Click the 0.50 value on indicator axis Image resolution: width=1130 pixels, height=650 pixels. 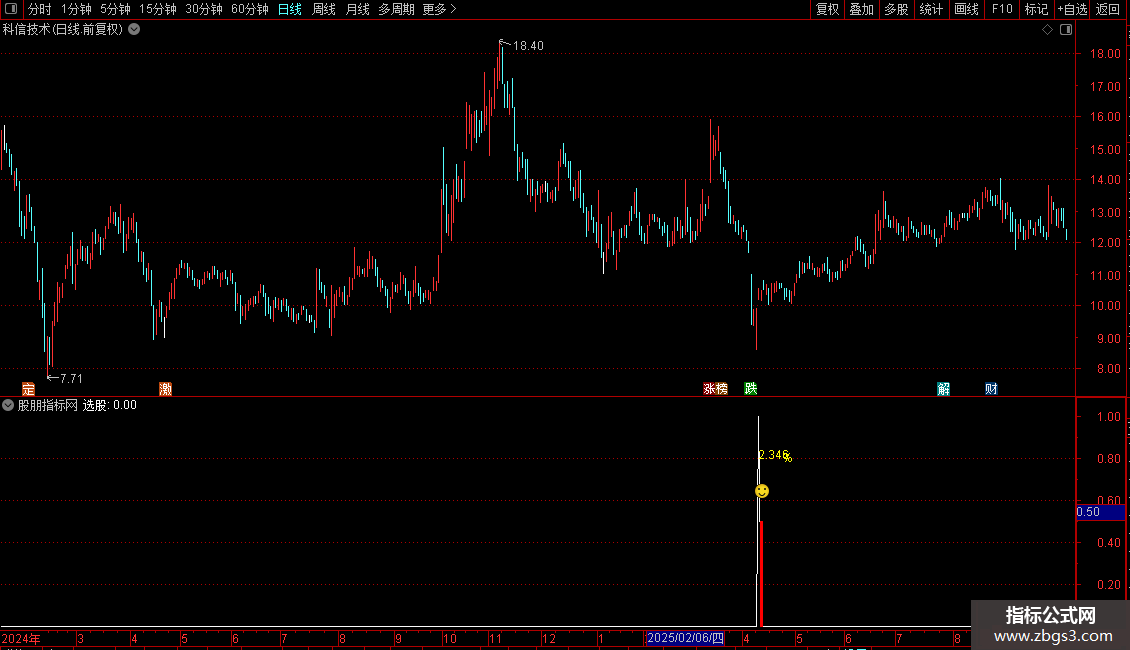[1088, 512]
